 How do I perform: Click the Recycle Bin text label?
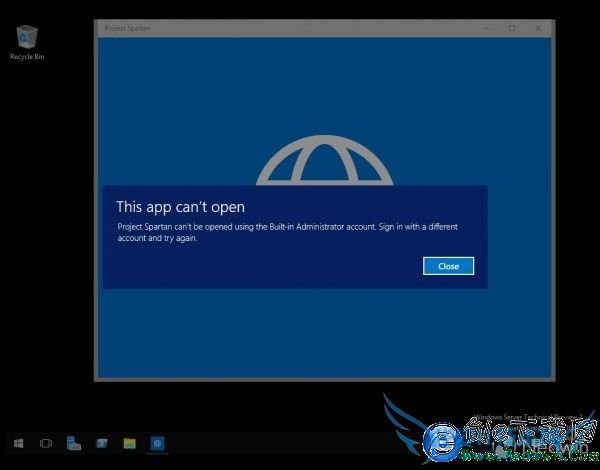point(27,57)
